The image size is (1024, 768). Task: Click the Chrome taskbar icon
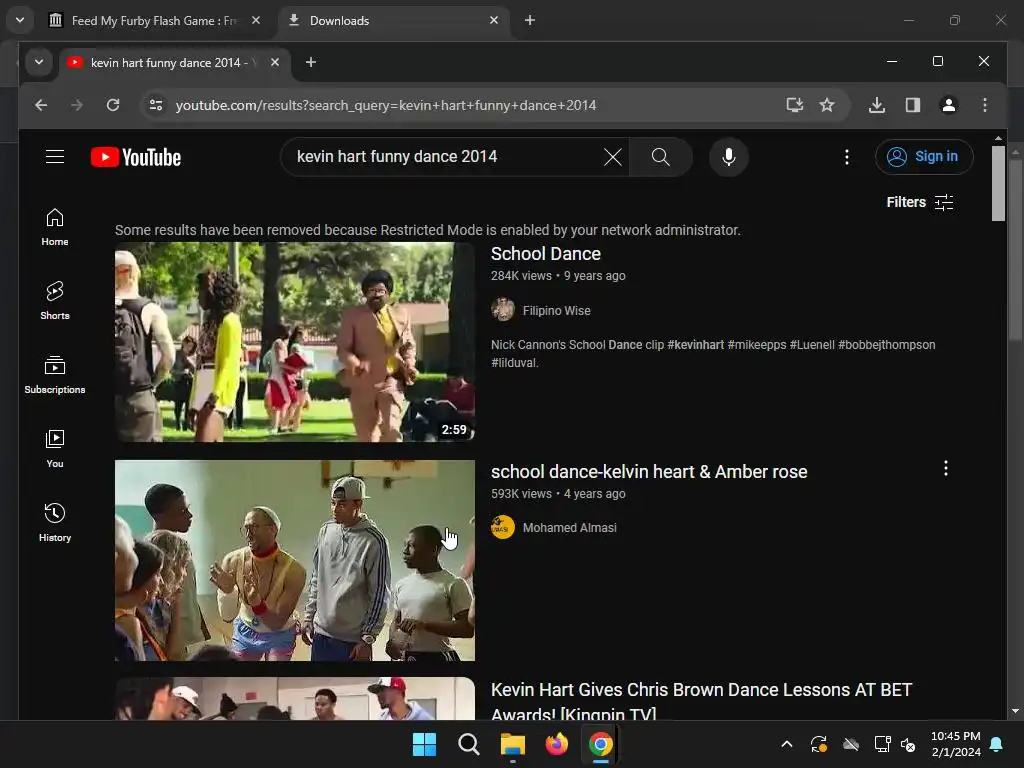(600, 744)
